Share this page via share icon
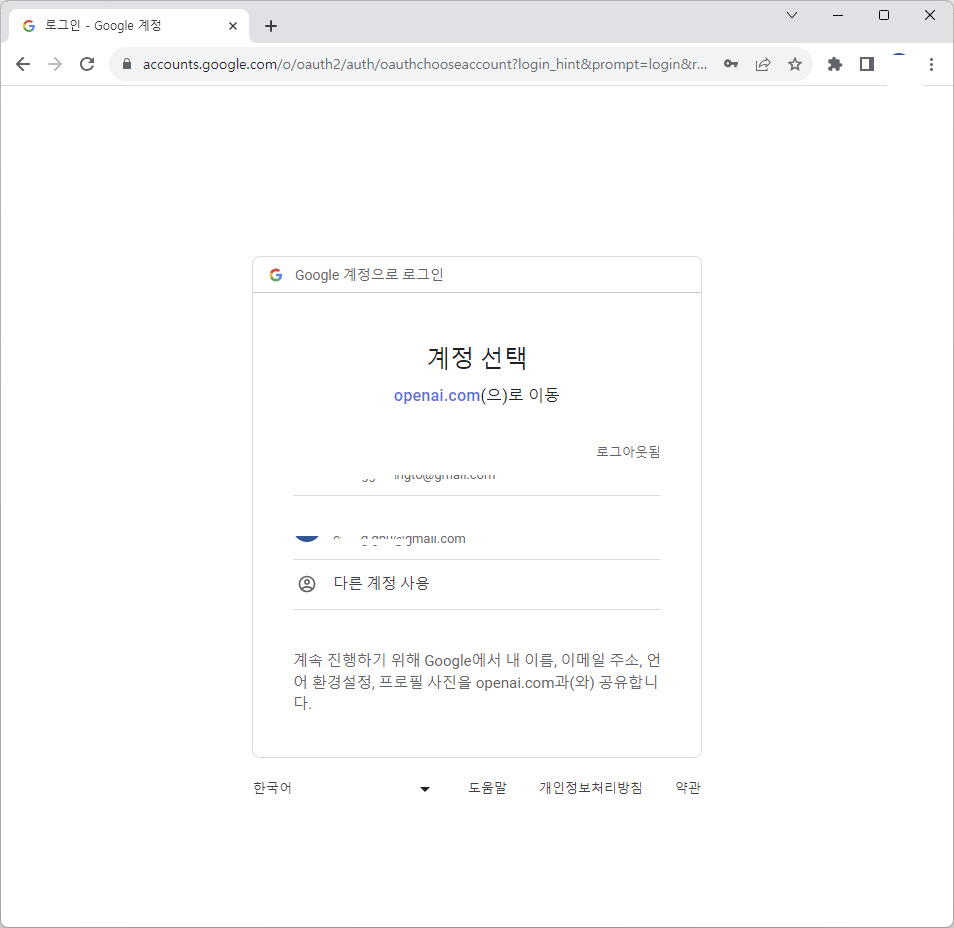Viewport: 954px width, 928px height. tap(763, 64)
